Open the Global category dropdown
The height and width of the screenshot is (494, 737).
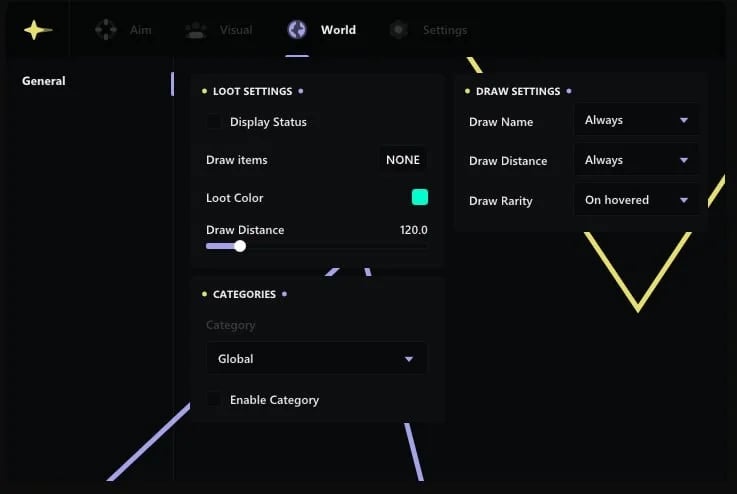click(317, 359)
